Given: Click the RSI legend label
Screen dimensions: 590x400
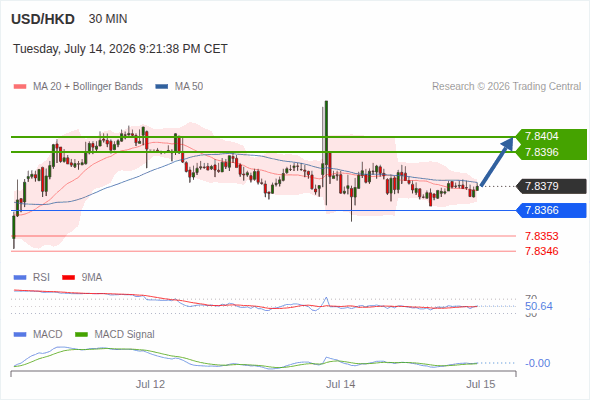Looking at the screenshot, I should [41, 277].
